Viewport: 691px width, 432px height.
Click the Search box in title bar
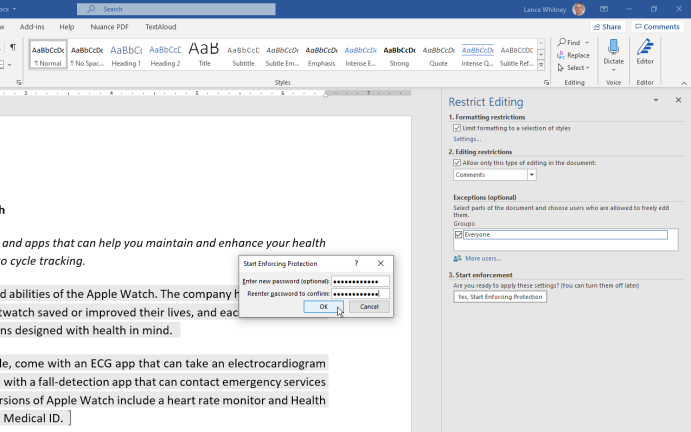click(x=176, y=9)
